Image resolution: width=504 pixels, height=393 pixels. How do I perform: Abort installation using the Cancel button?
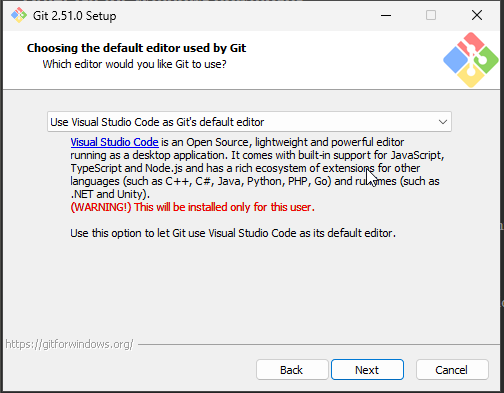(452, 370)
